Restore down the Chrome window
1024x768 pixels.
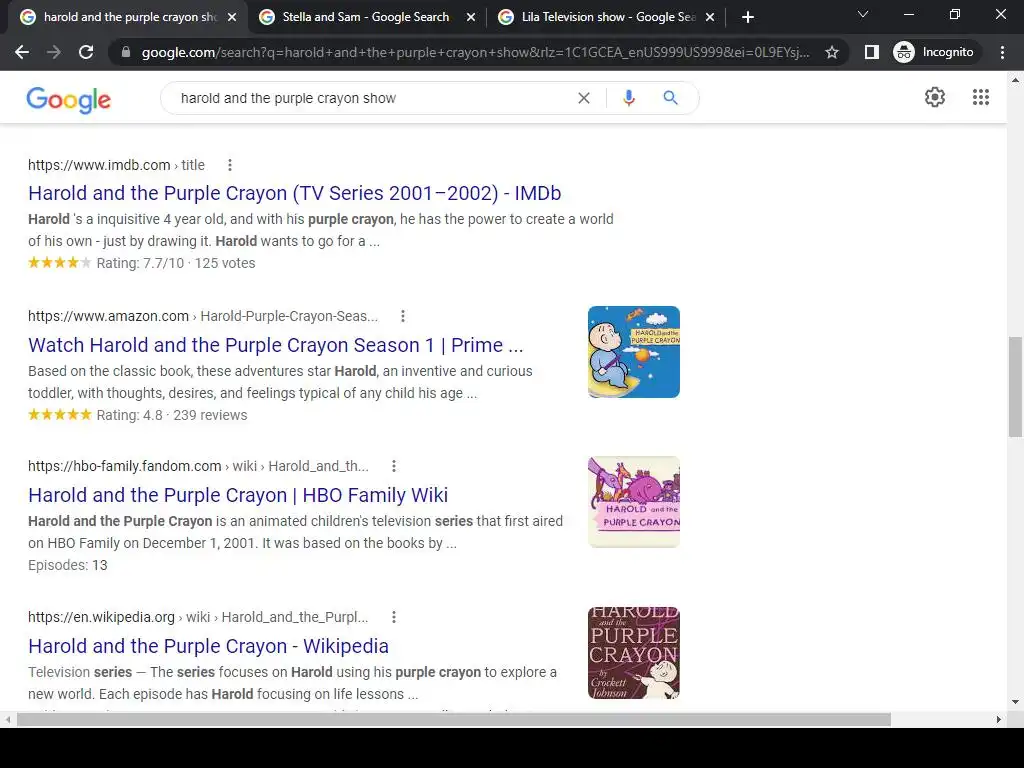955,14
